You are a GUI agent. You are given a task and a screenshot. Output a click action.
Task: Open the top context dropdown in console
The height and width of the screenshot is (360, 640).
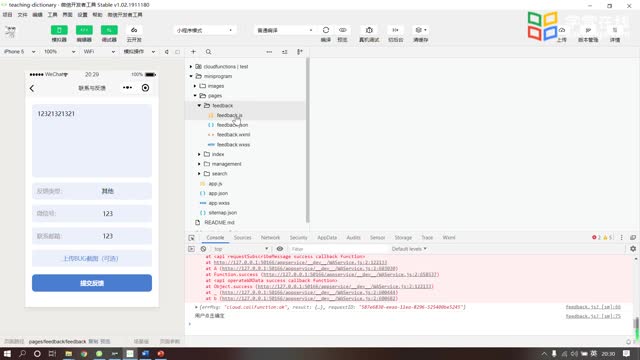(241, 249)
